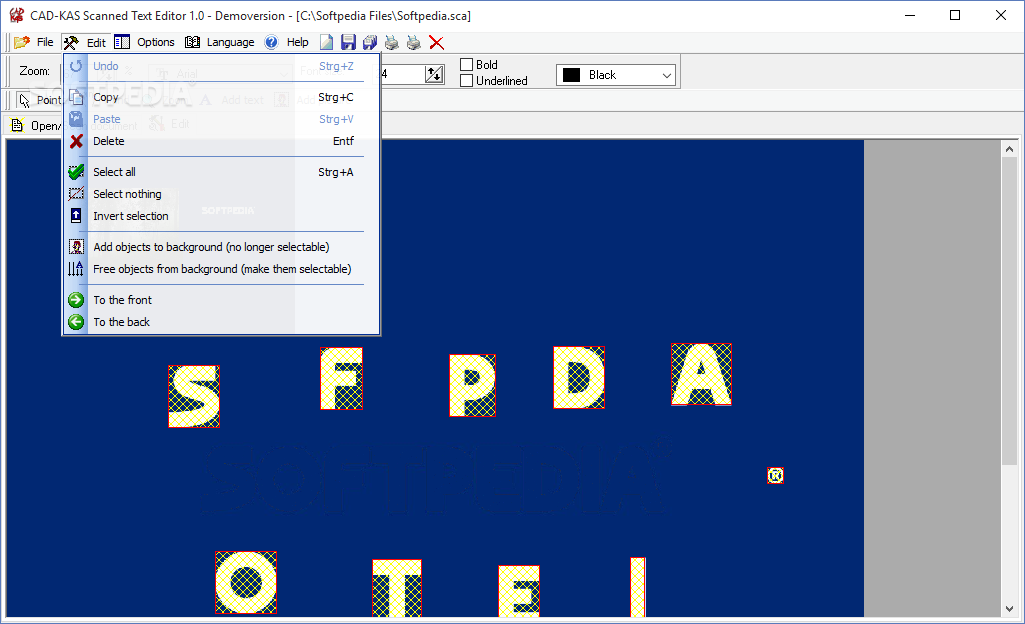Choose Invert selection from the menu
The image size is (1025, 624).
point(221,216)
